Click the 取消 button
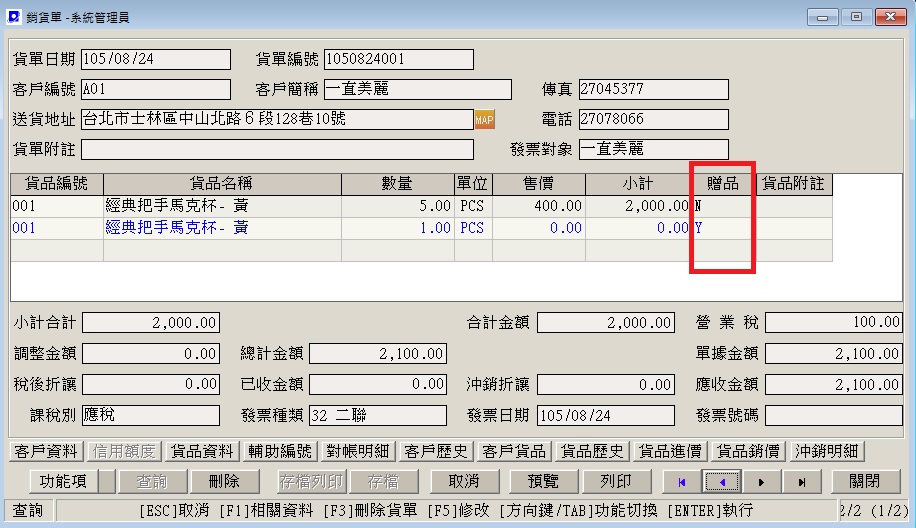Image resolution: width=916 pixels, height=528 pixels. 464,482
